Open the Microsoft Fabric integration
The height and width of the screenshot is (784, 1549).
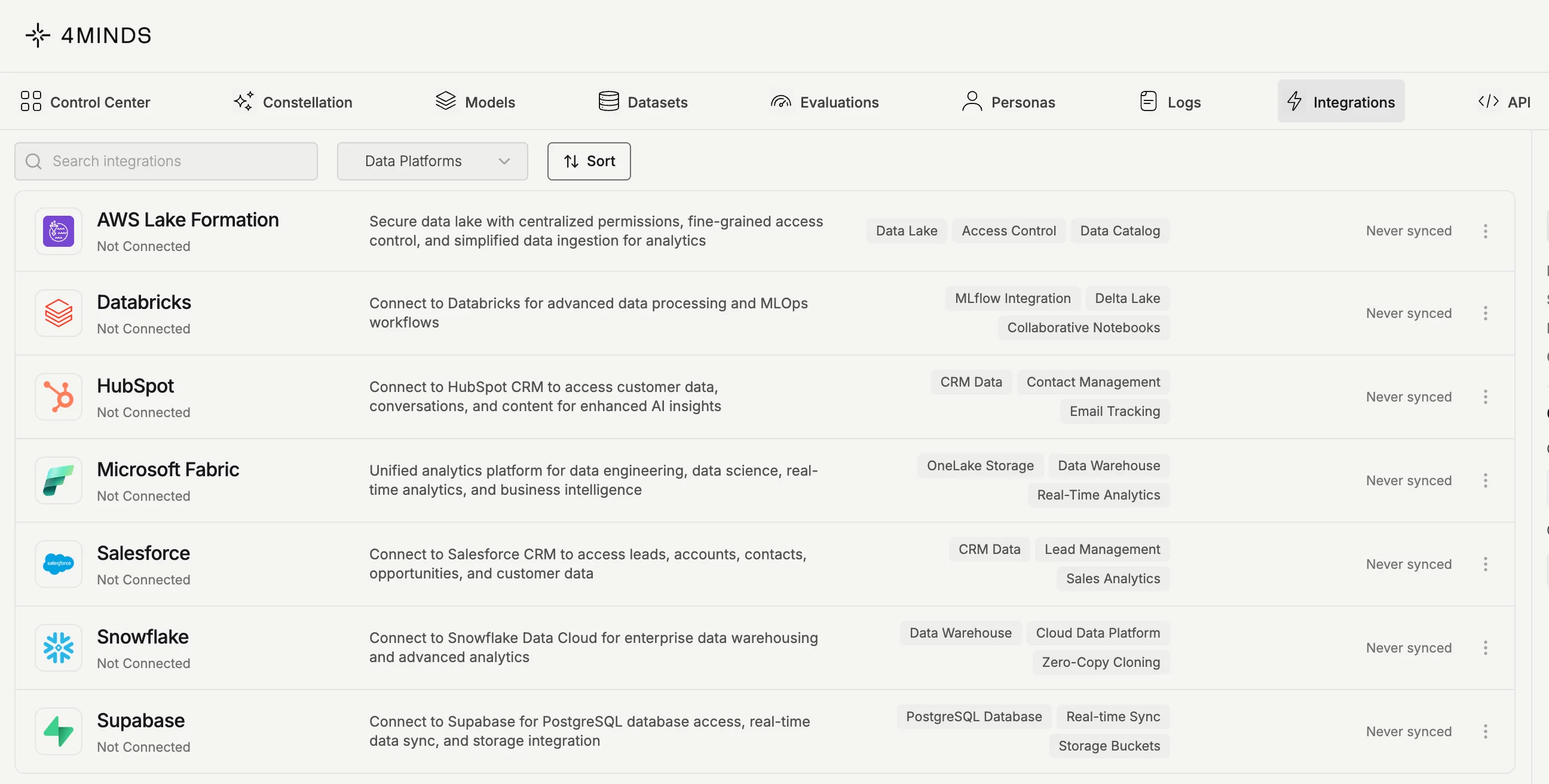click(764, 480)
